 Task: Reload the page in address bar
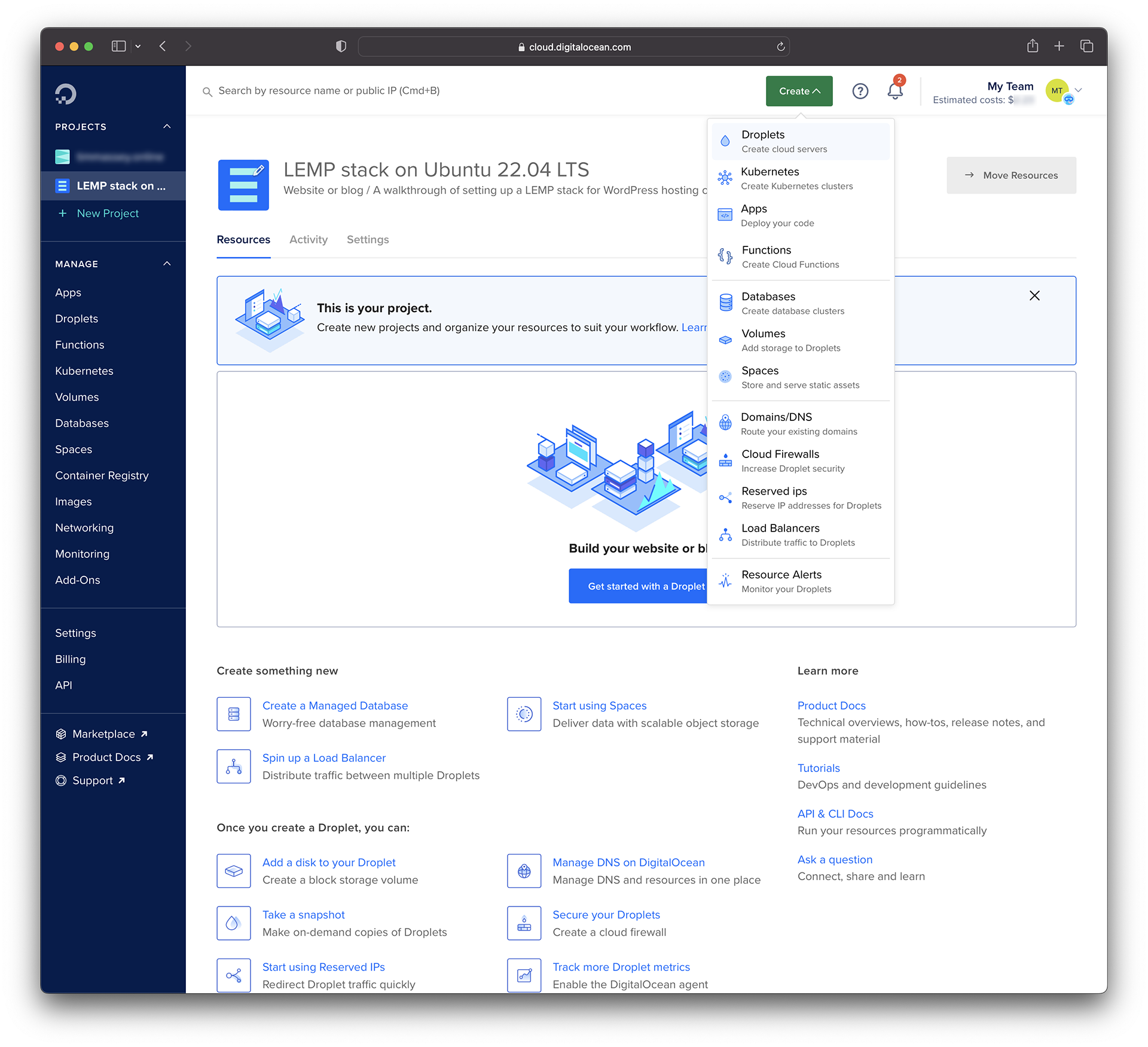coord(780,47)
